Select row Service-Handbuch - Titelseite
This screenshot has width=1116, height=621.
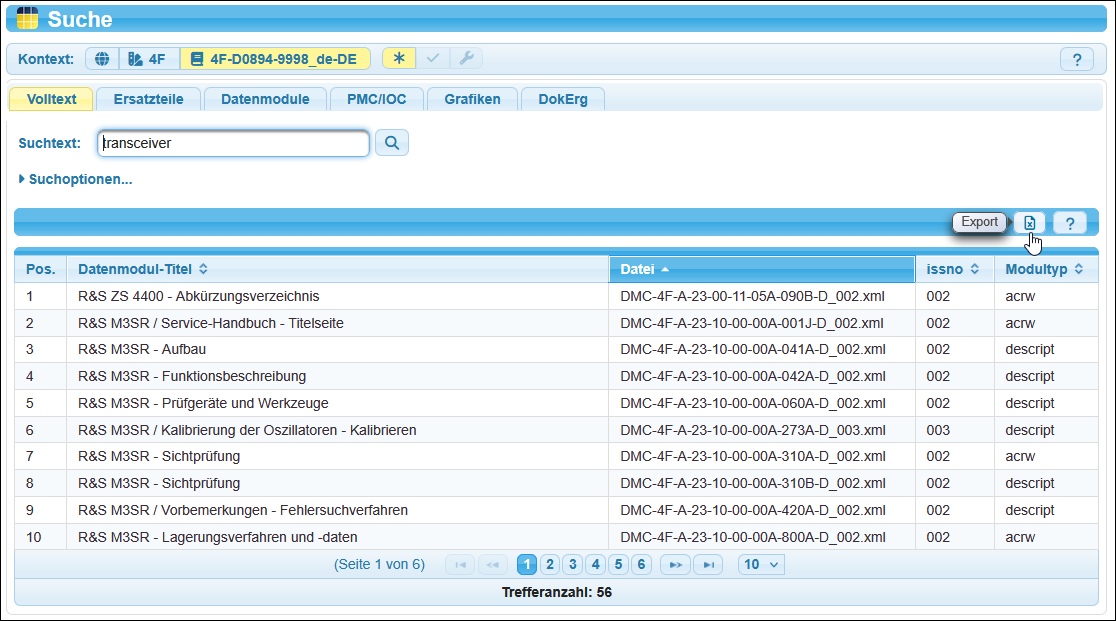coord(556,323)
